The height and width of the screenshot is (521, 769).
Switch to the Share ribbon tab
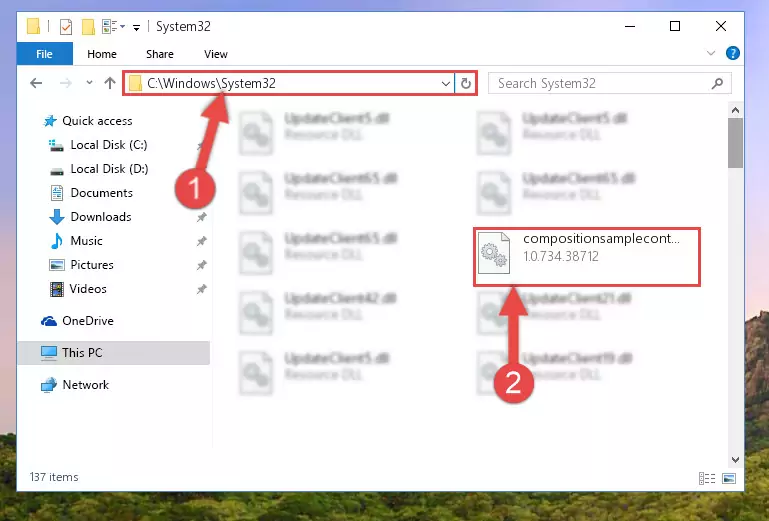160,54
